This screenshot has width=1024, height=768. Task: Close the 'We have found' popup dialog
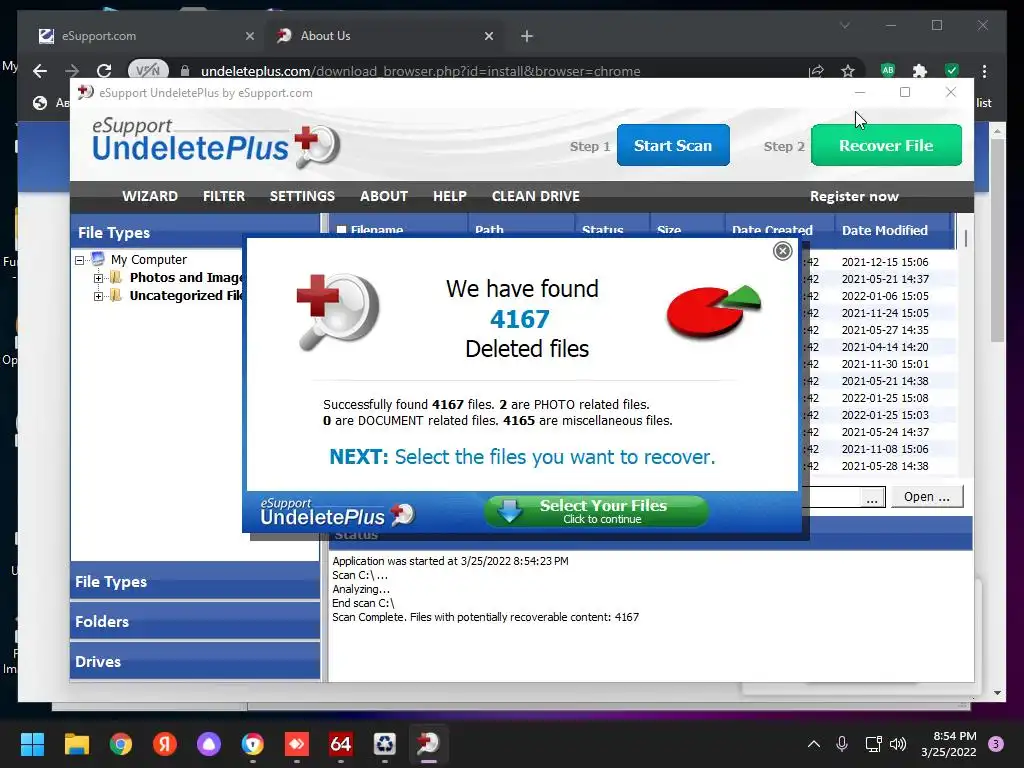click(x=782, y=251)
